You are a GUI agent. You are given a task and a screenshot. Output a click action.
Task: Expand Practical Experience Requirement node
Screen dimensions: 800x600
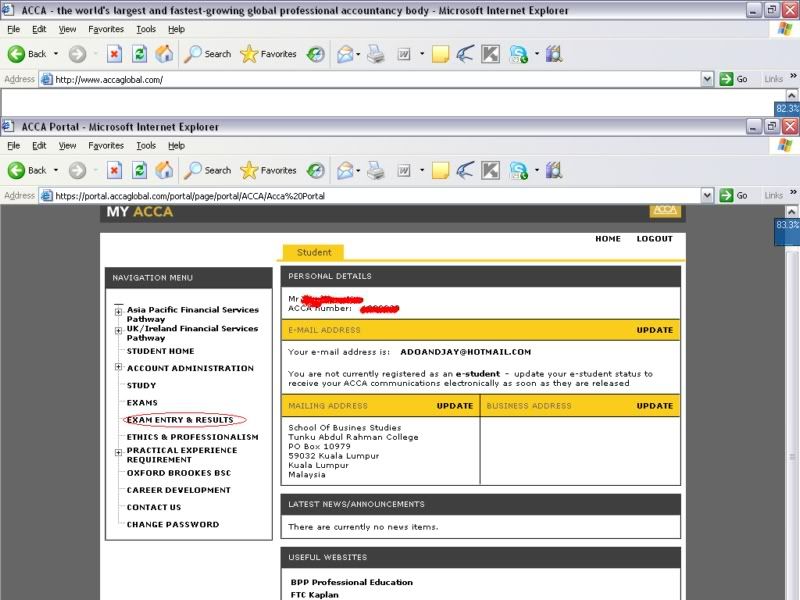point(118,453)
